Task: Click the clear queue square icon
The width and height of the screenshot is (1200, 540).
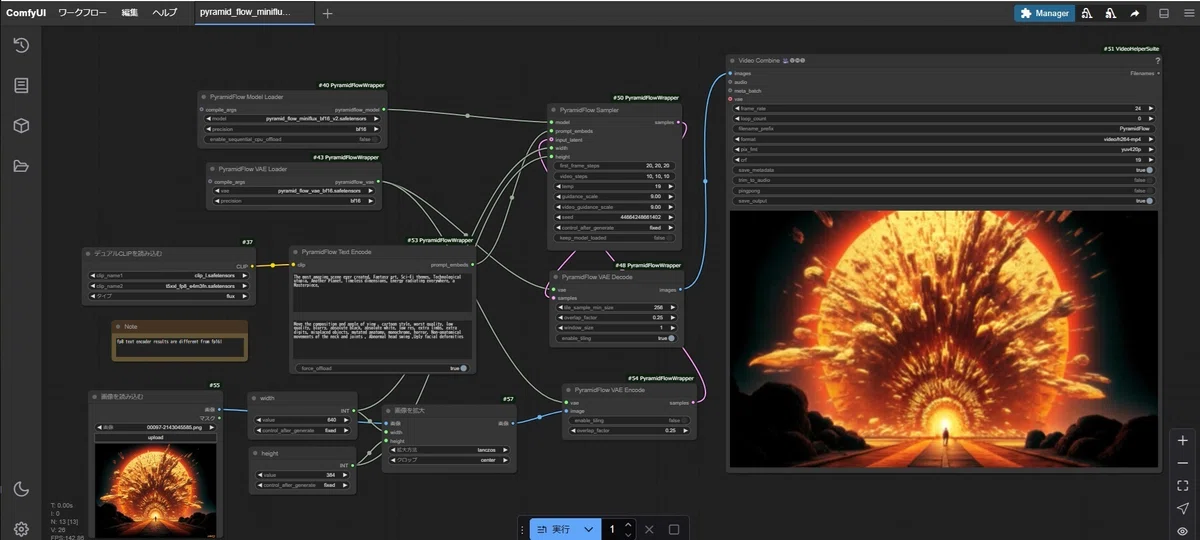Action: 674,529
